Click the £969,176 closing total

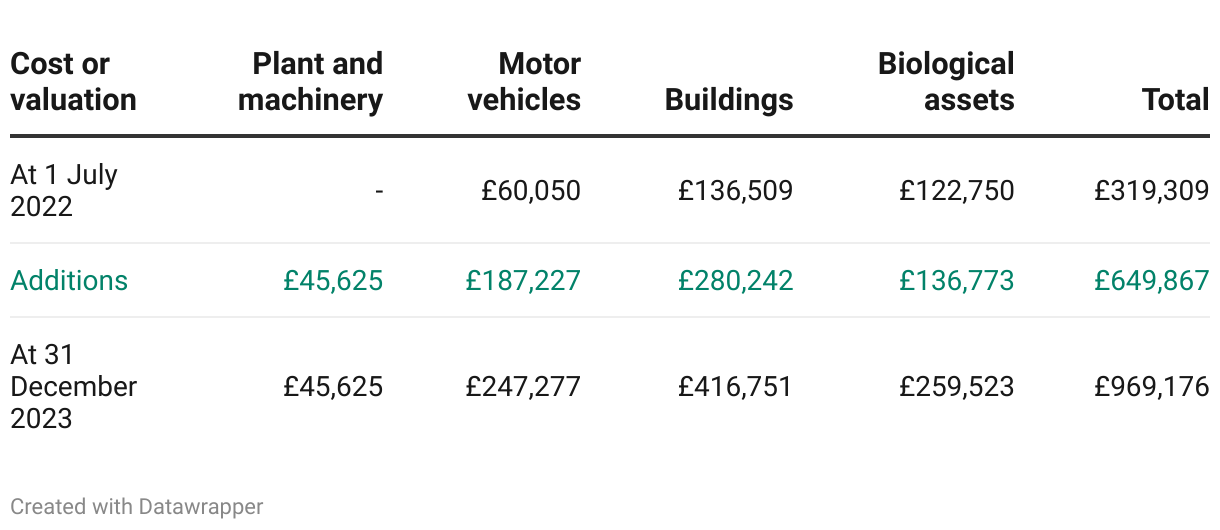pos(1152,386)
